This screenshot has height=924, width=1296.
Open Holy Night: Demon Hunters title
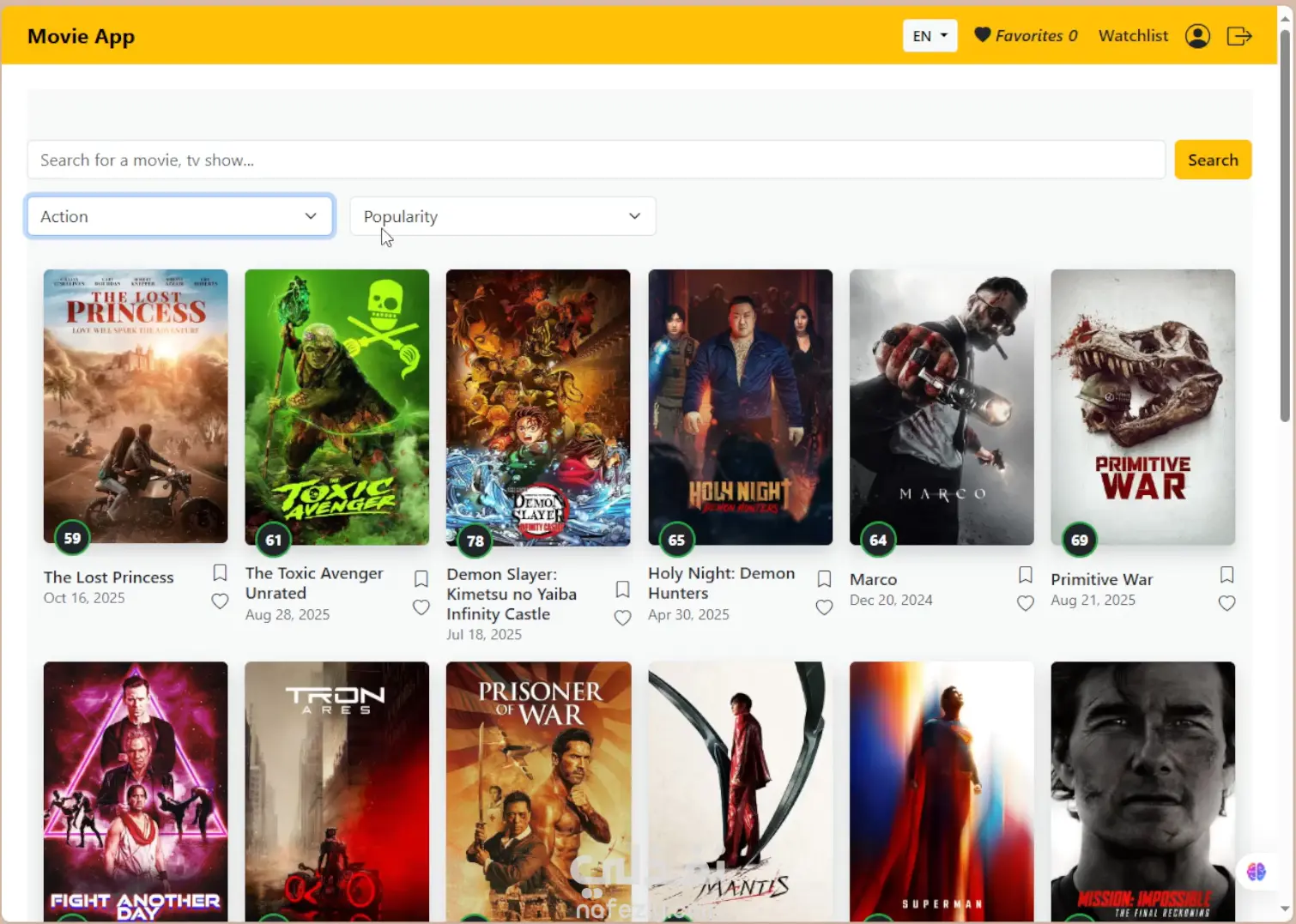point(722,583)
